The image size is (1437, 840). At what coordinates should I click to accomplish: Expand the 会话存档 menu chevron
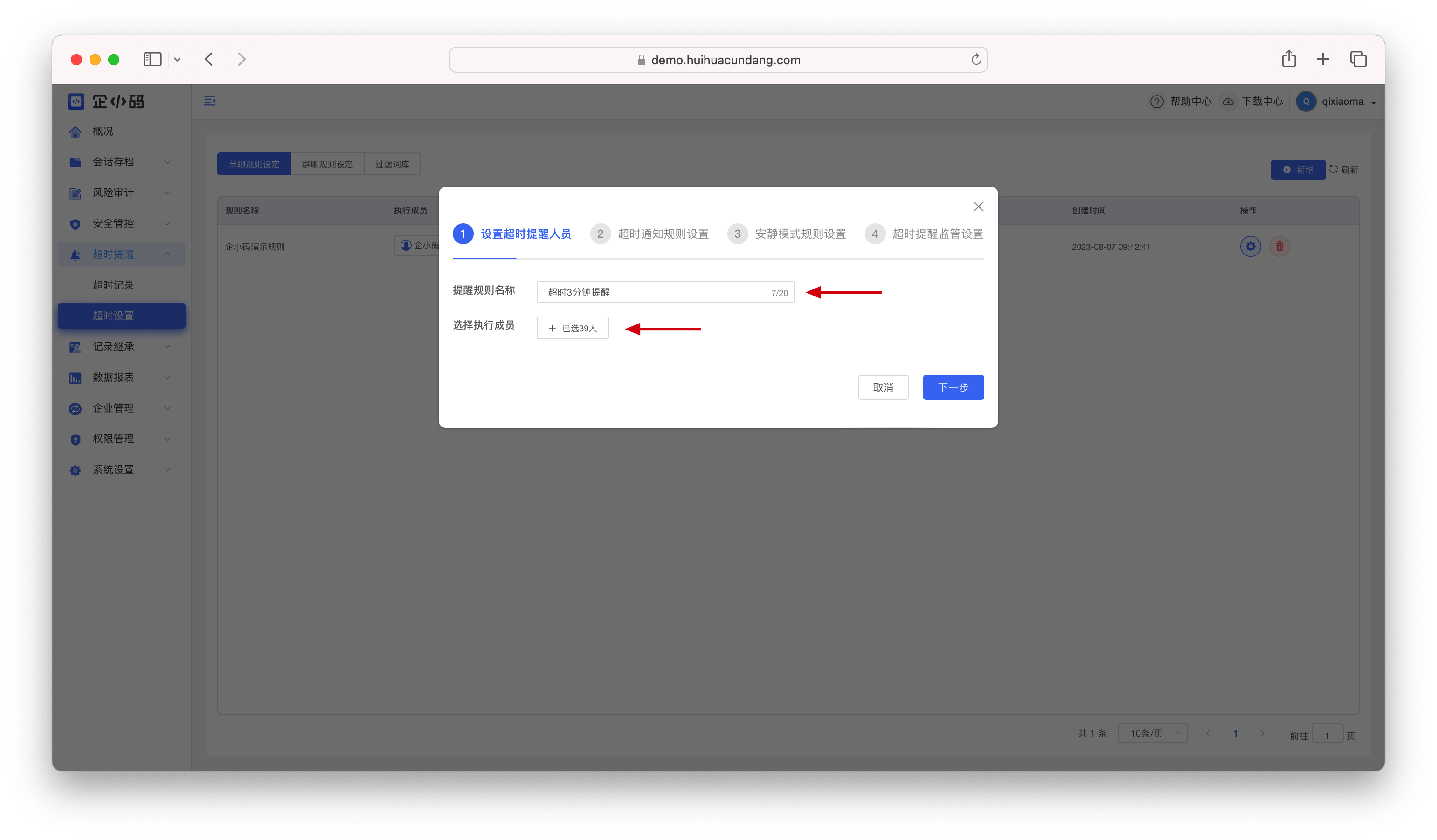[x=168, y=162]
